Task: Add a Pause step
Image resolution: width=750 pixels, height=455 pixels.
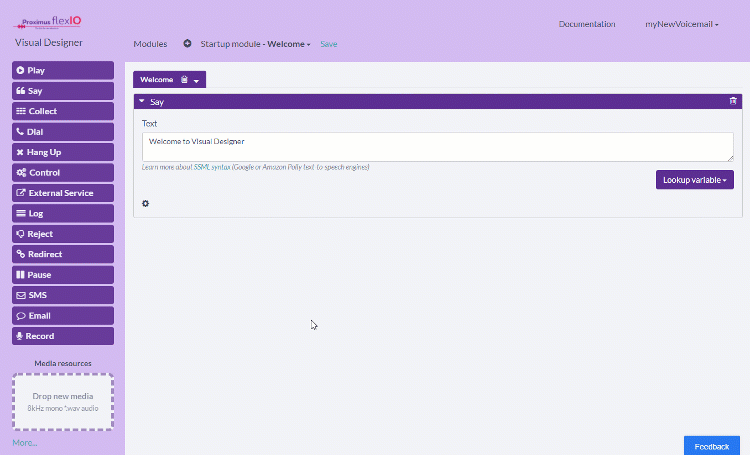Action: (x=63, y=275)
